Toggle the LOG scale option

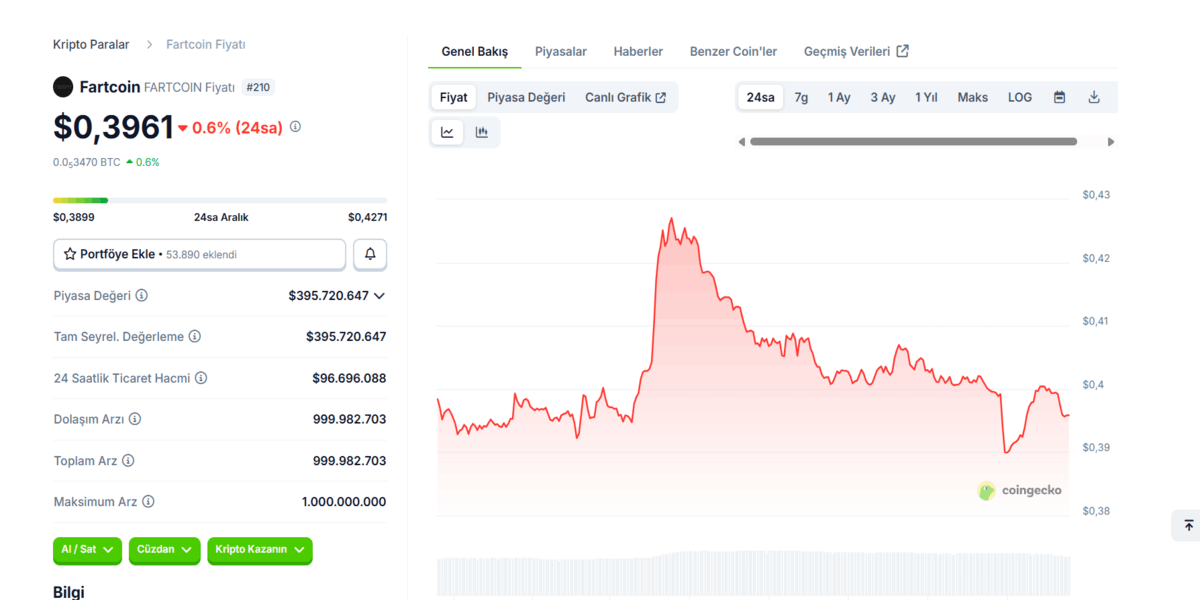click(x=1020, y=97)
